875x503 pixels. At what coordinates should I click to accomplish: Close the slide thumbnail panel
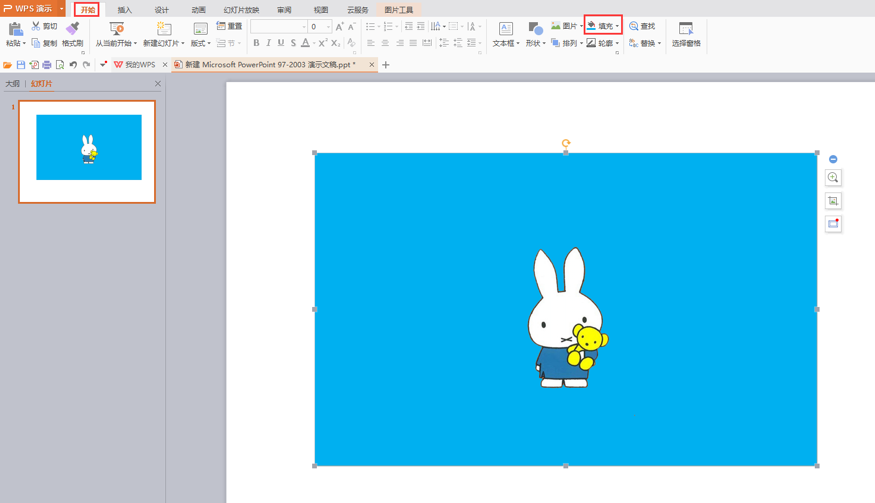[158, 84]
